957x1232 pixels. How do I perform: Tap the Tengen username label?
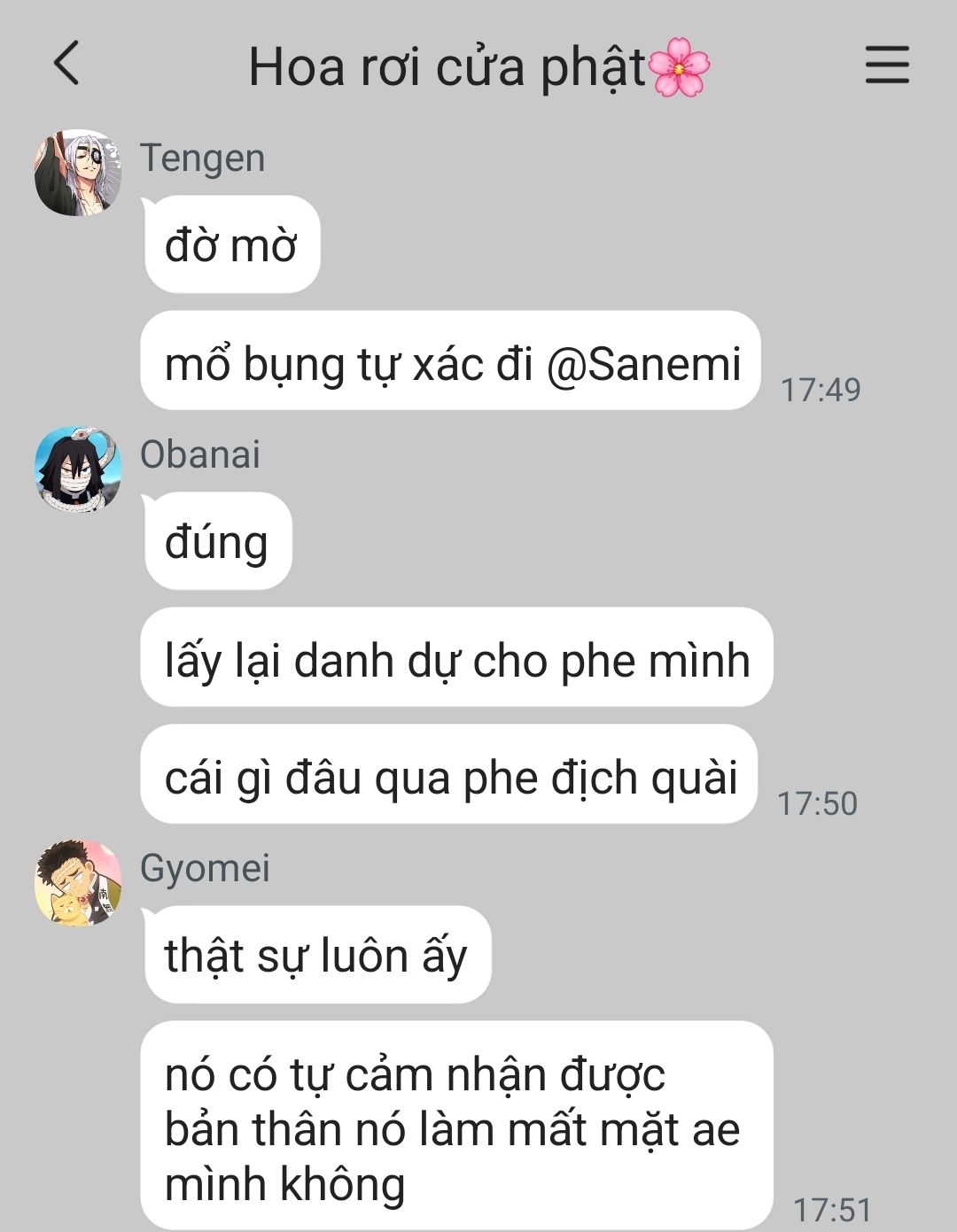(x=203, y=159)
